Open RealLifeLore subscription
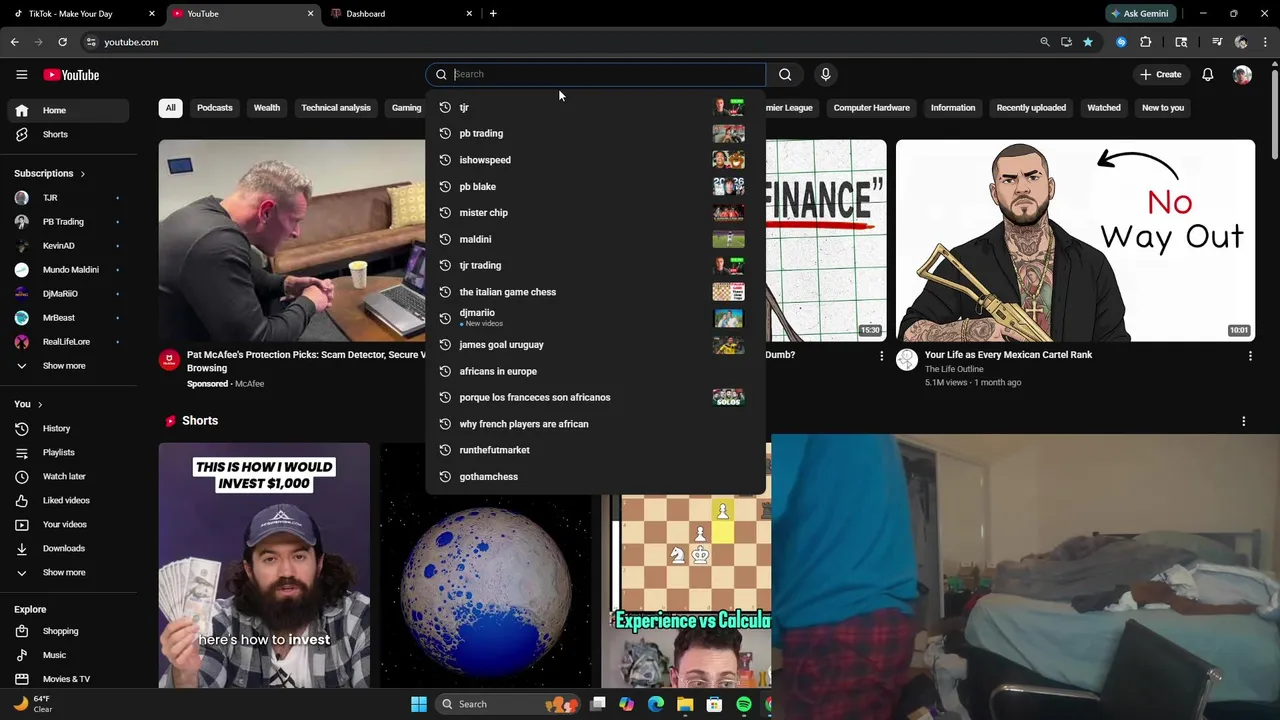 click(x=68, y=342)
